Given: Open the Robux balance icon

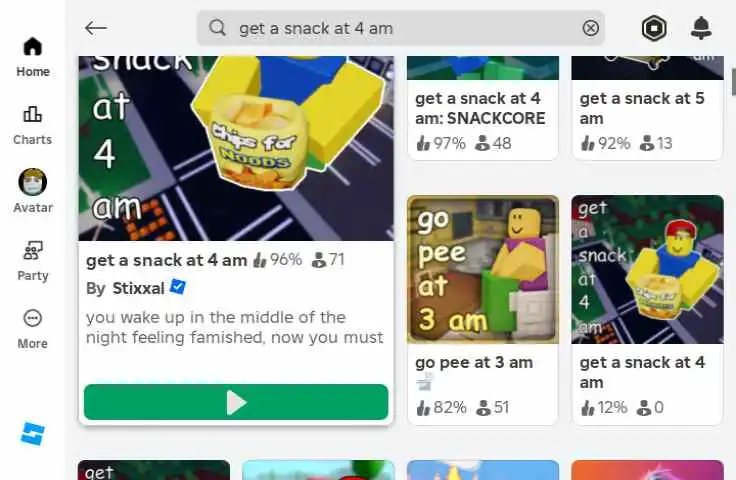Looking at the screenshot, I should point(654,28).
